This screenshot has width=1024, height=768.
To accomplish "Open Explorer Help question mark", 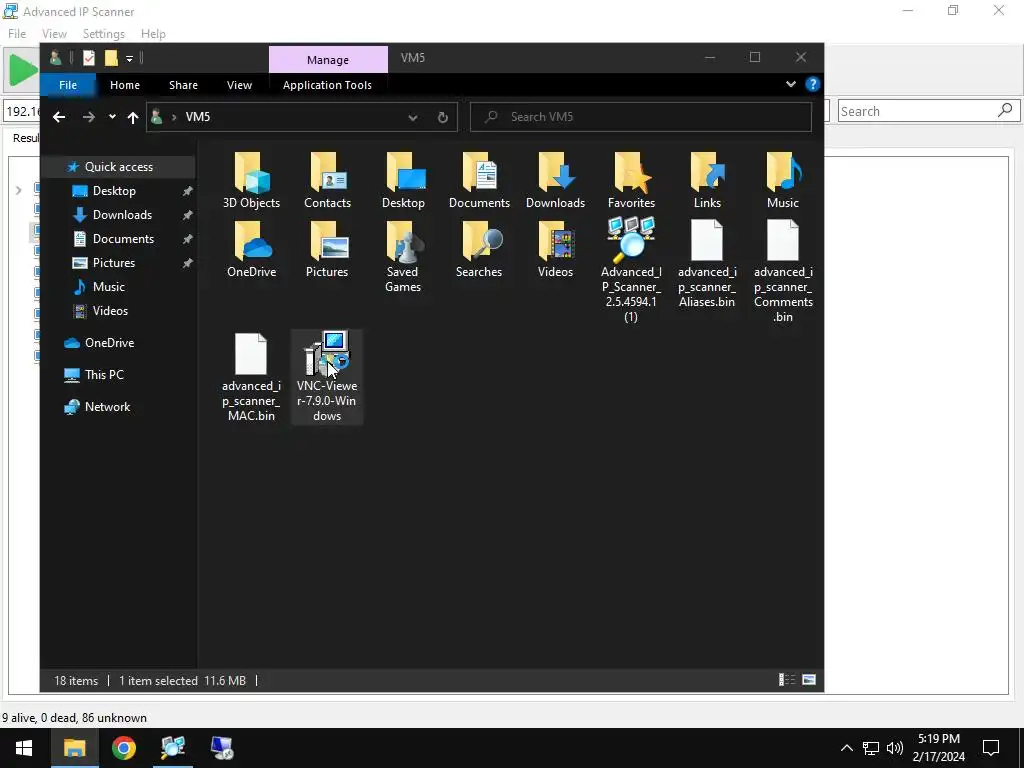I will click(x=812, y=84).
